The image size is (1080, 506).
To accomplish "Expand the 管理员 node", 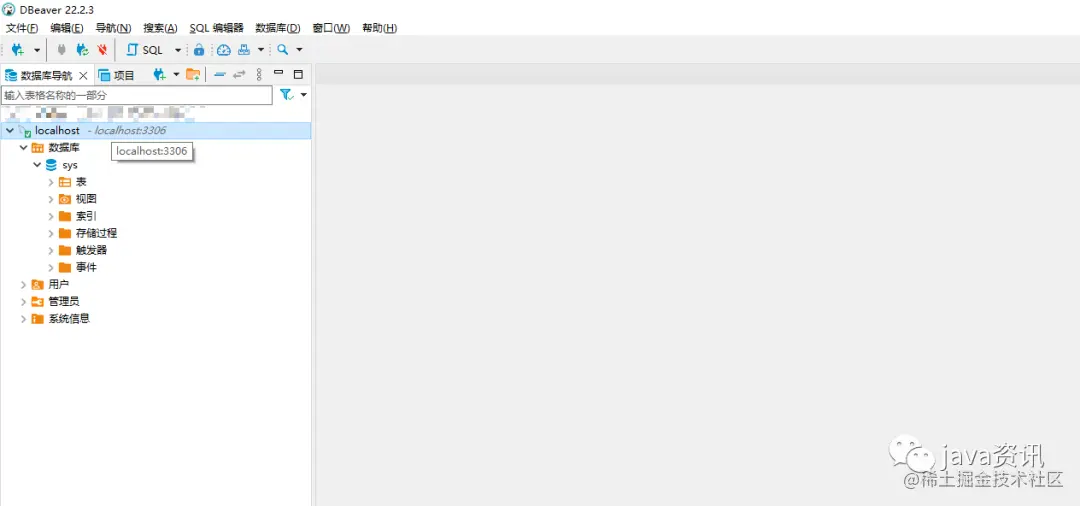I will click(x=23, y=302).
